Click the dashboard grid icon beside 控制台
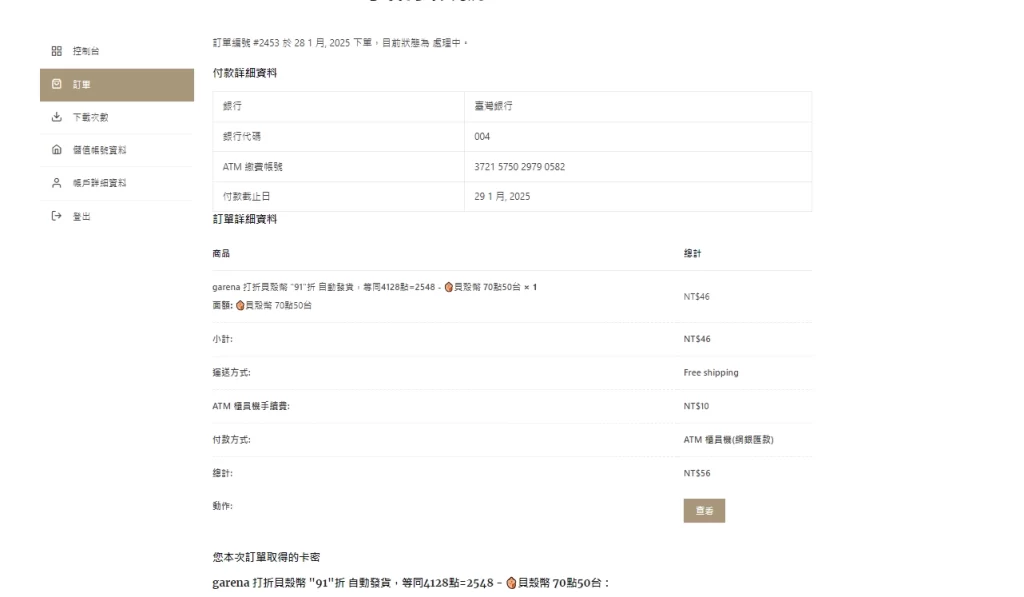This screenshot has height=597, width=1024. pos(55,50)
